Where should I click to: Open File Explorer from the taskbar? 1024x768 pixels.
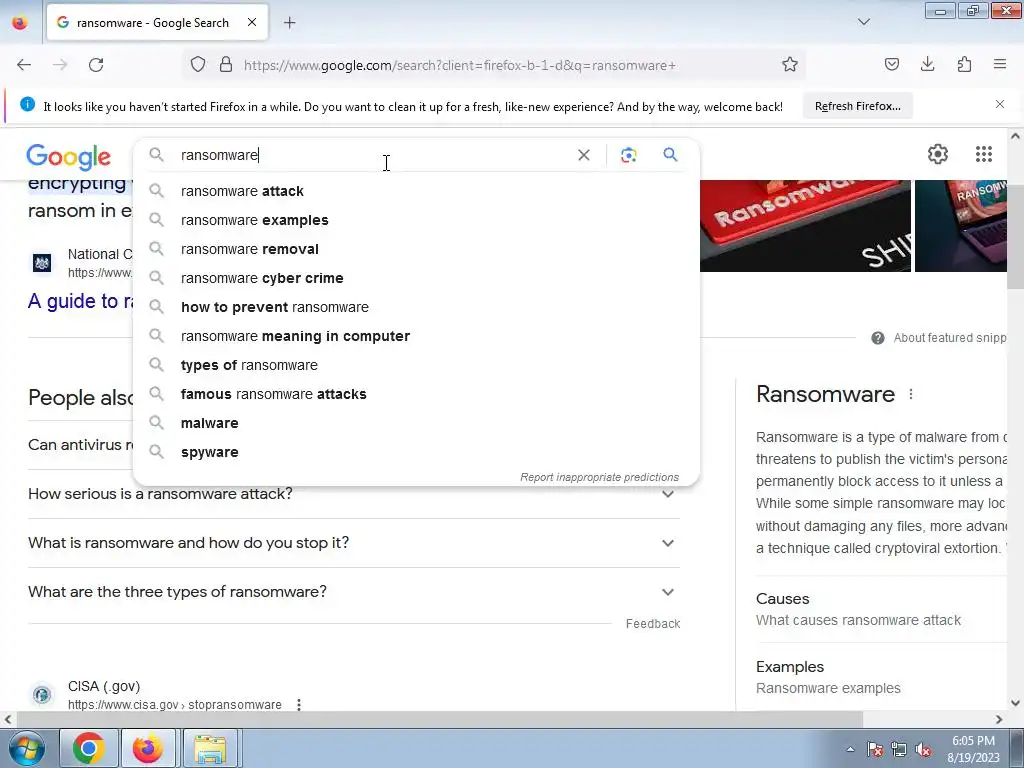pos(210,748)
